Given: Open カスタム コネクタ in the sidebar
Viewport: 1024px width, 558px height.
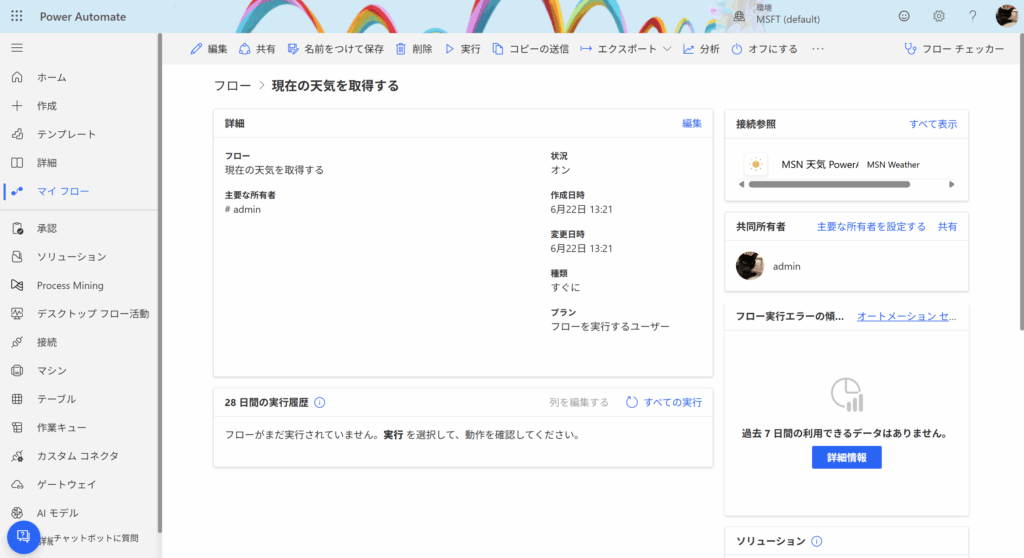Looking at the screenshot, I should point(79,456).
